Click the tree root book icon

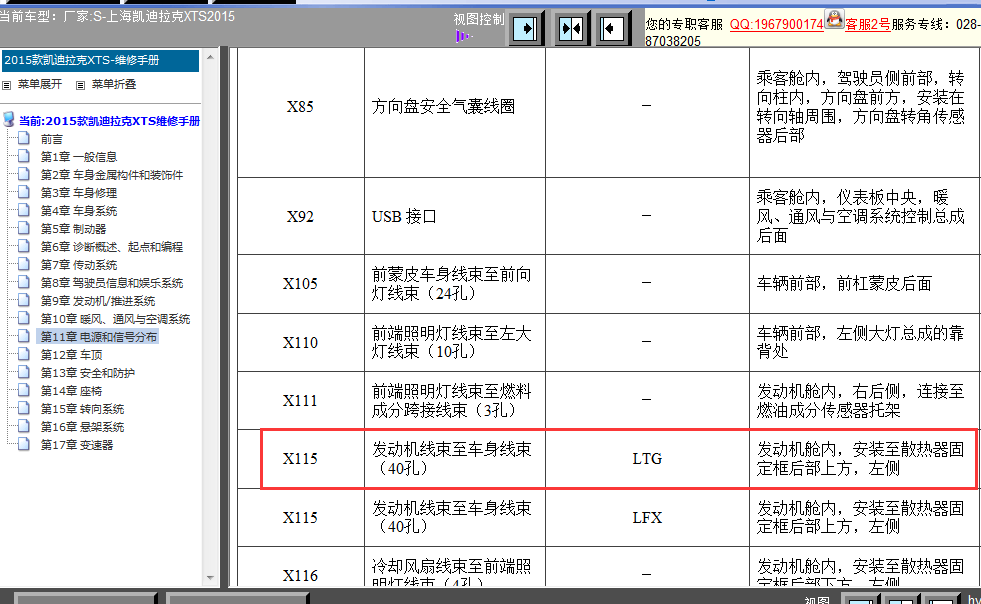9,119
